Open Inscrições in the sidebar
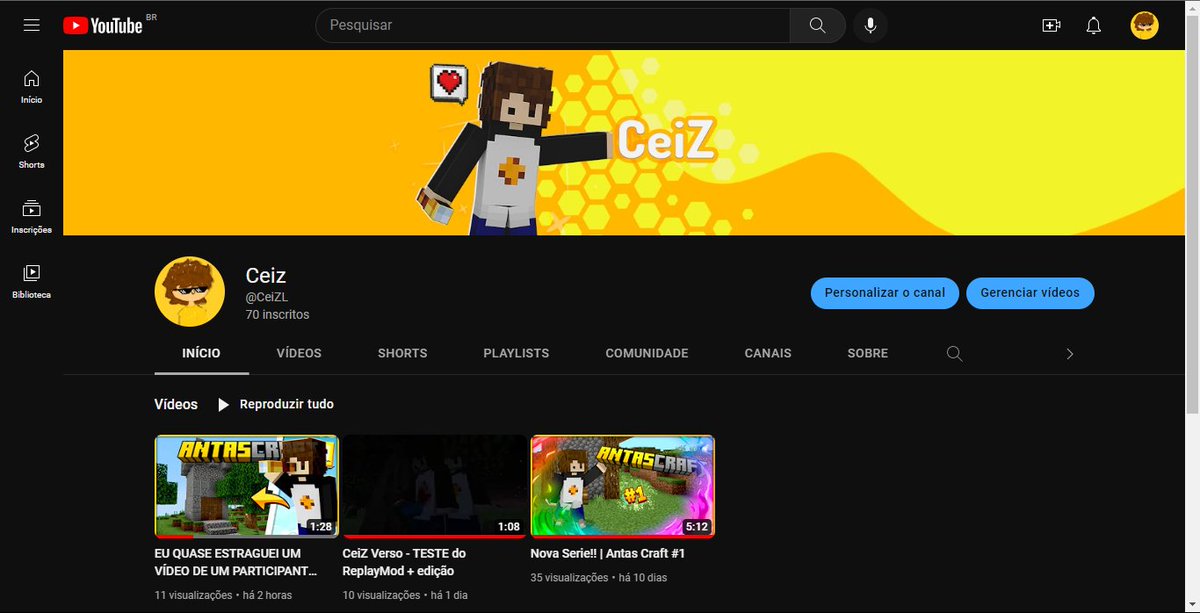Image resolution: width=1200 pixels, height=613 pixels. (32, 216)
